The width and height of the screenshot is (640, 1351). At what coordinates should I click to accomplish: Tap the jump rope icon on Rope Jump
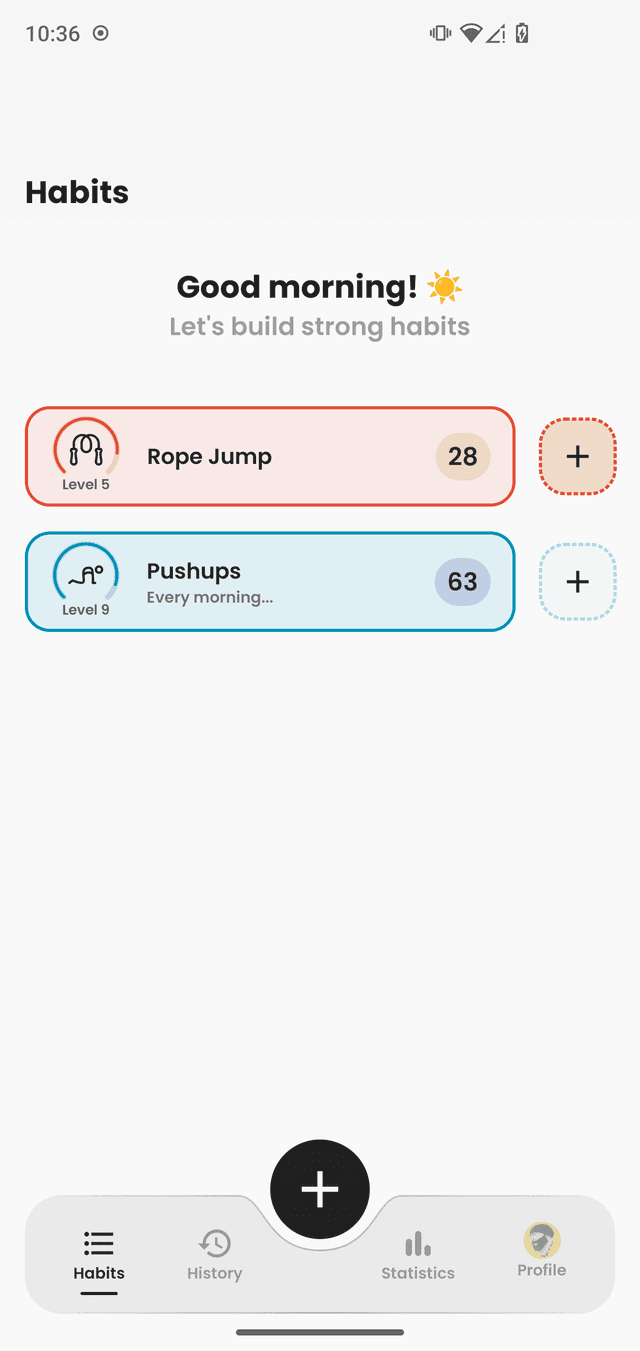(x=86, y=450)
